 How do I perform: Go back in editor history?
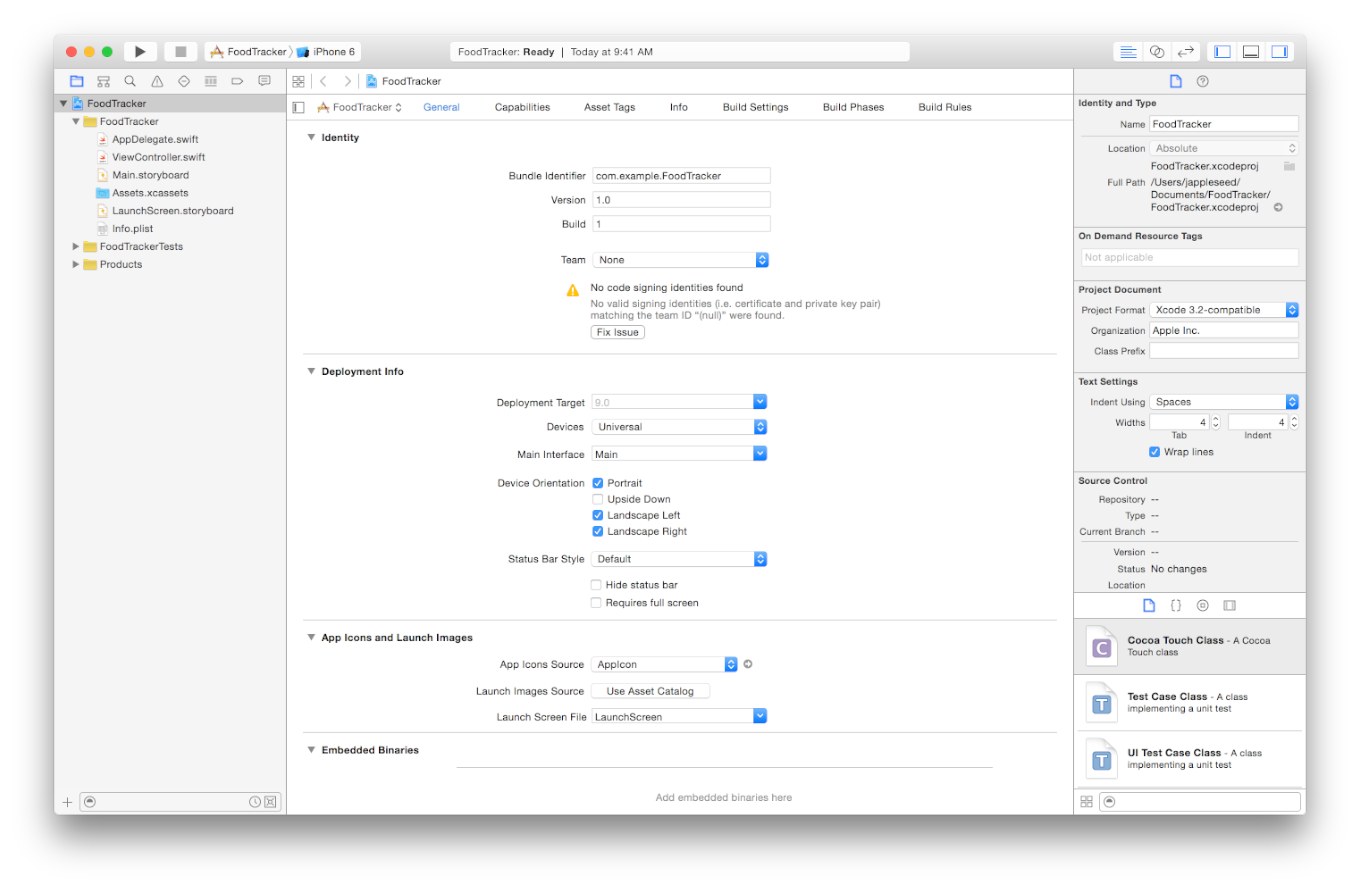323,81
